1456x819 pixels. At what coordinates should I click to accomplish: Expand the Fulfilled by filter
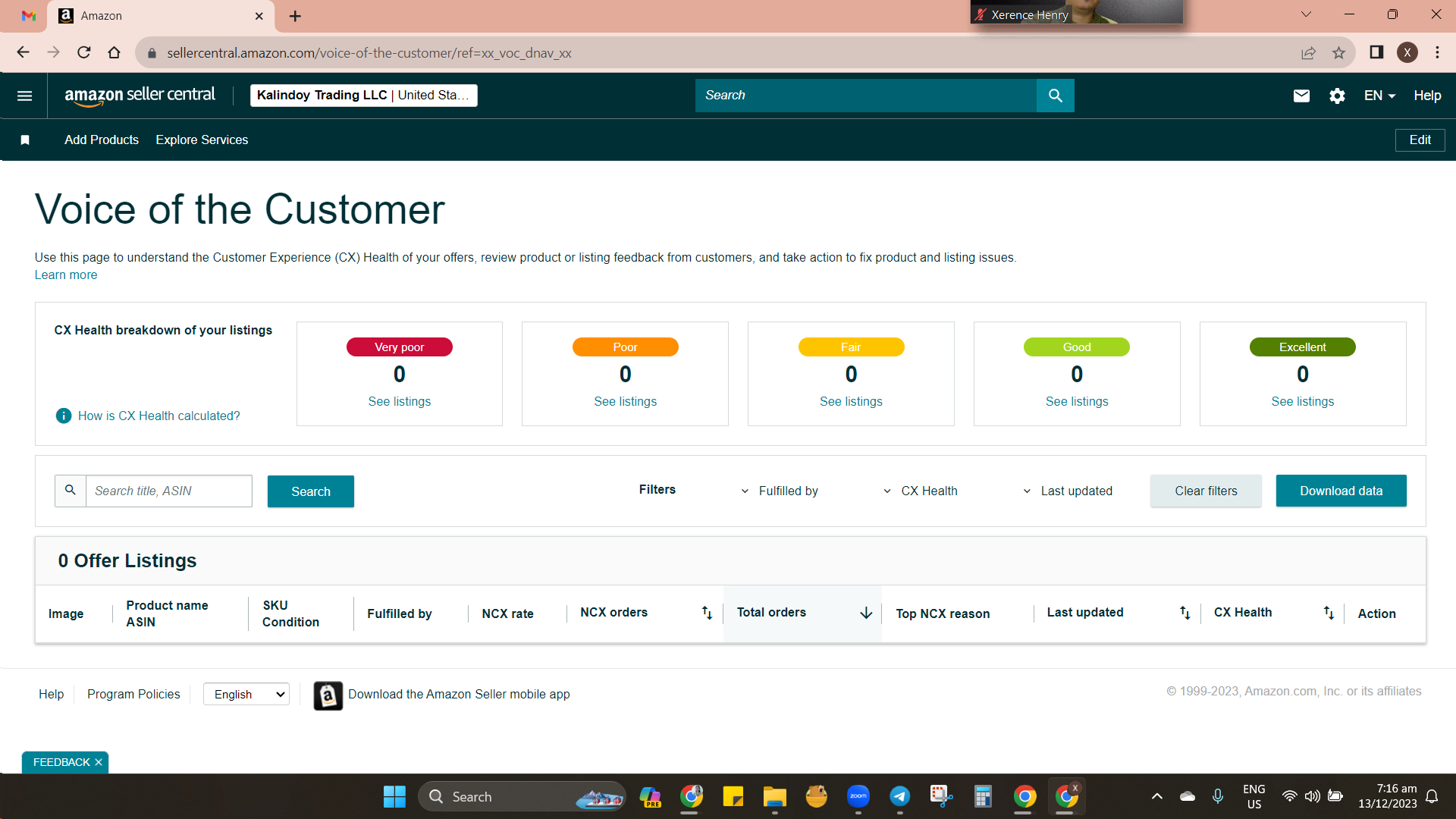click(x=780, y=491)
